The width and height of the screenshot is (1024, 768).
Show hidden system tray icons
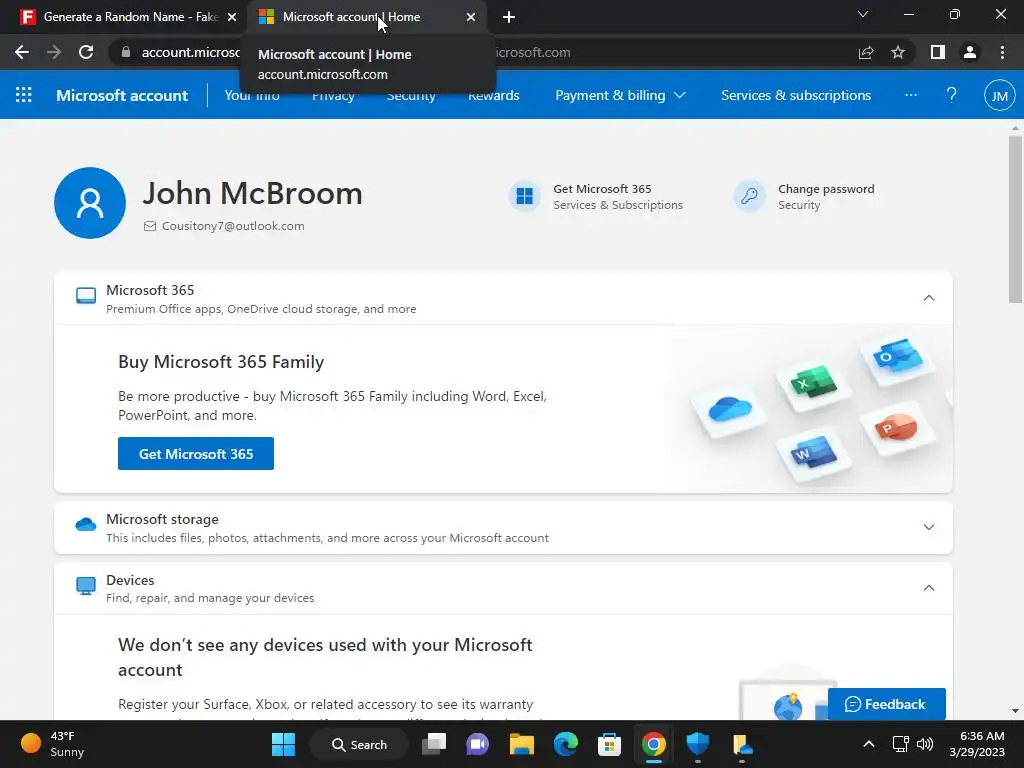(x=869, y=744)
